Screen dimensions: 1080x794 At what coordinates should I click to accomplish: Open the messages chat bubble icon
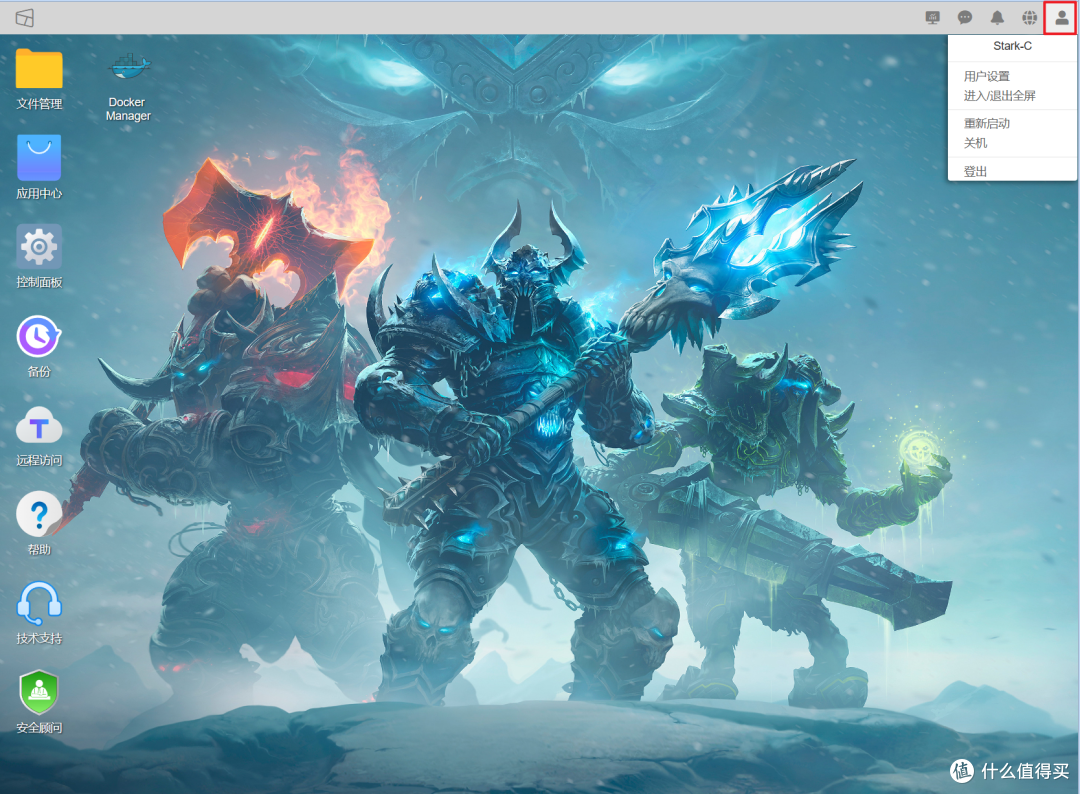pyautogui.click(x=965, y=18)
